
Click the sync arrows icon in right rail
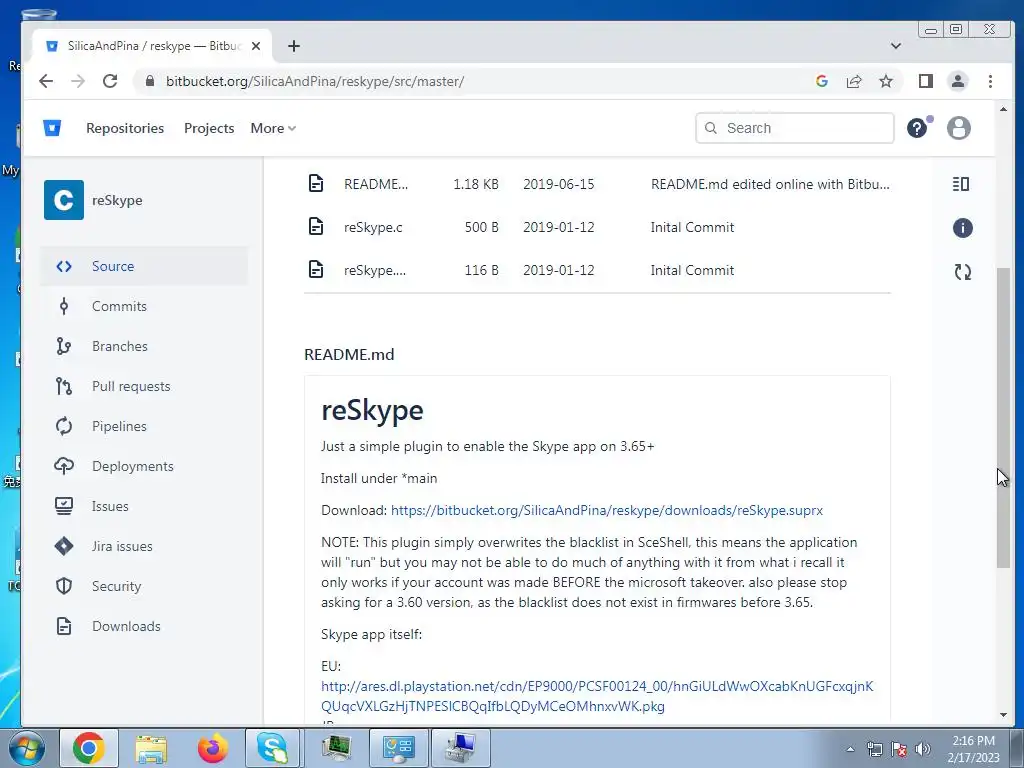tap(963, 272)
